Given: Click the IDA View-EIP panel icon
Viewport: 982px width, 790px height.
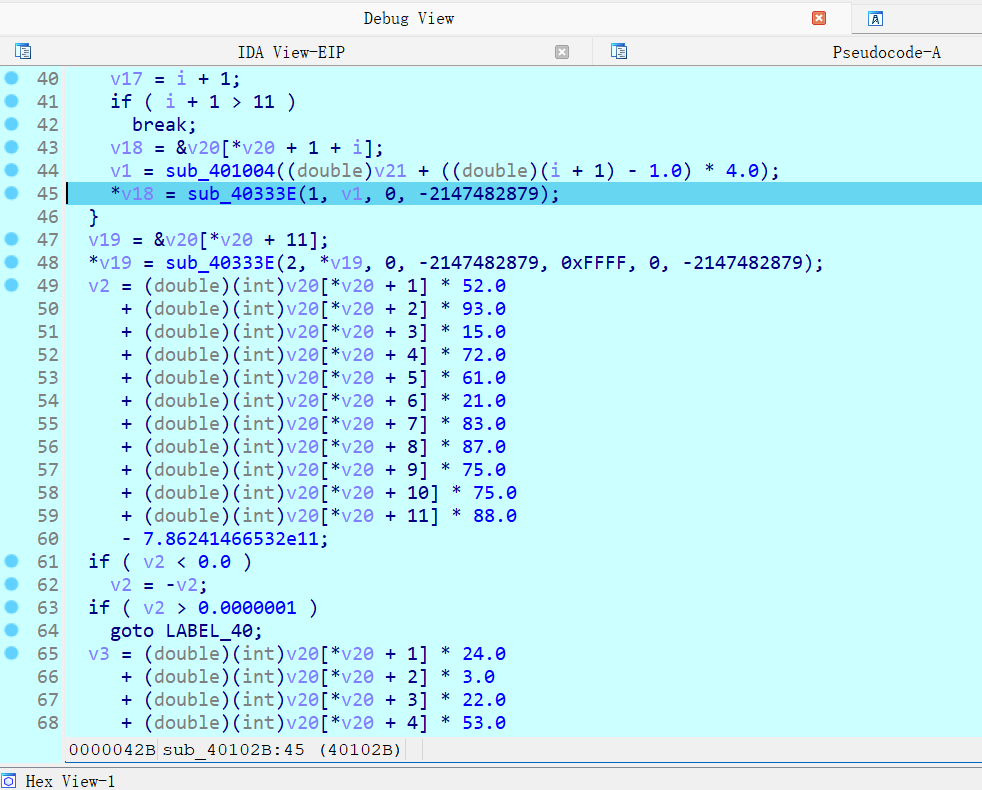Looking at the screenshot, I should click(x=22, y=51).
